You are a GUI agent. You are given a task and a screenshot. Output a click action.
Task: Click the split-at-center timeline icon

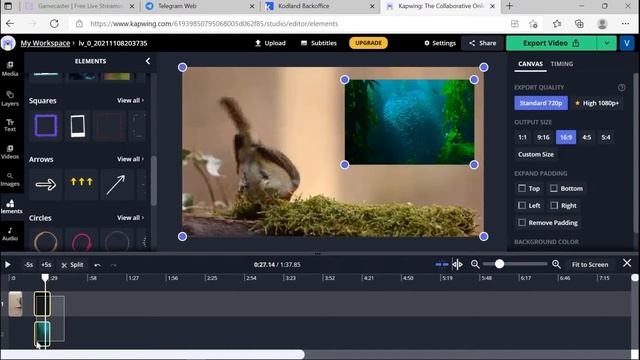click(457, 264)
